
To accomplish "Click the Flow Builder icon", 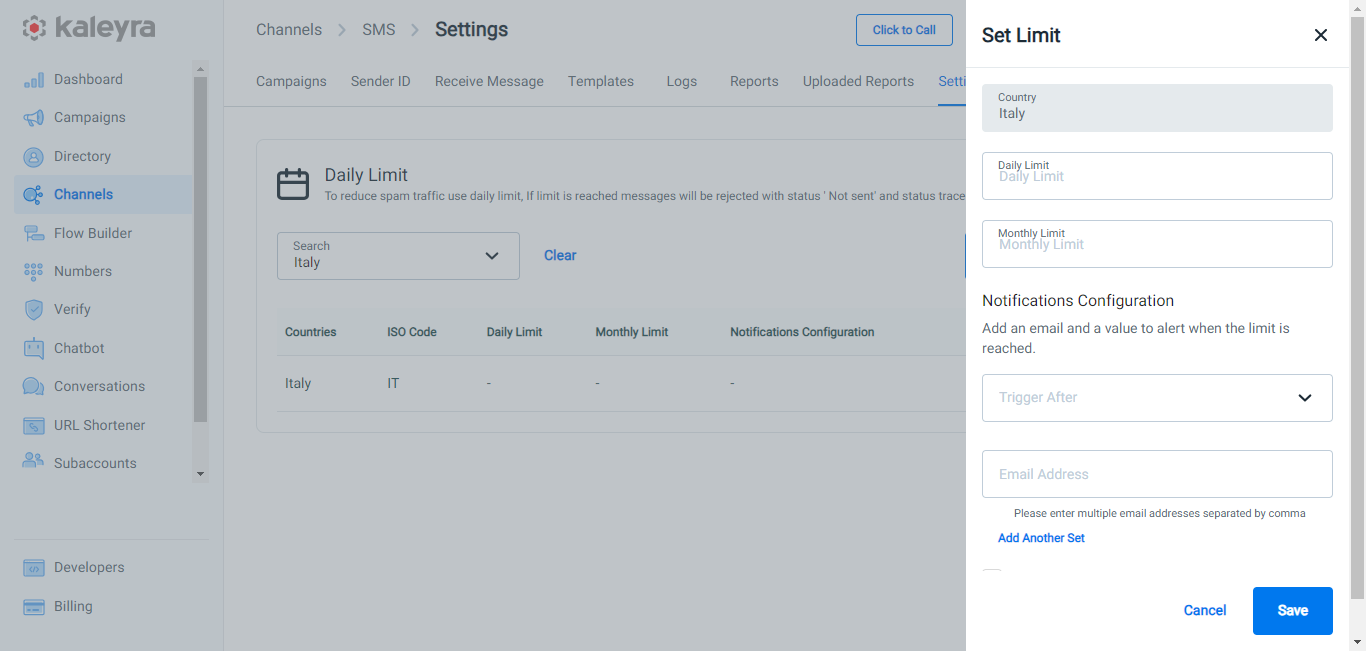I will pos(34,233).
